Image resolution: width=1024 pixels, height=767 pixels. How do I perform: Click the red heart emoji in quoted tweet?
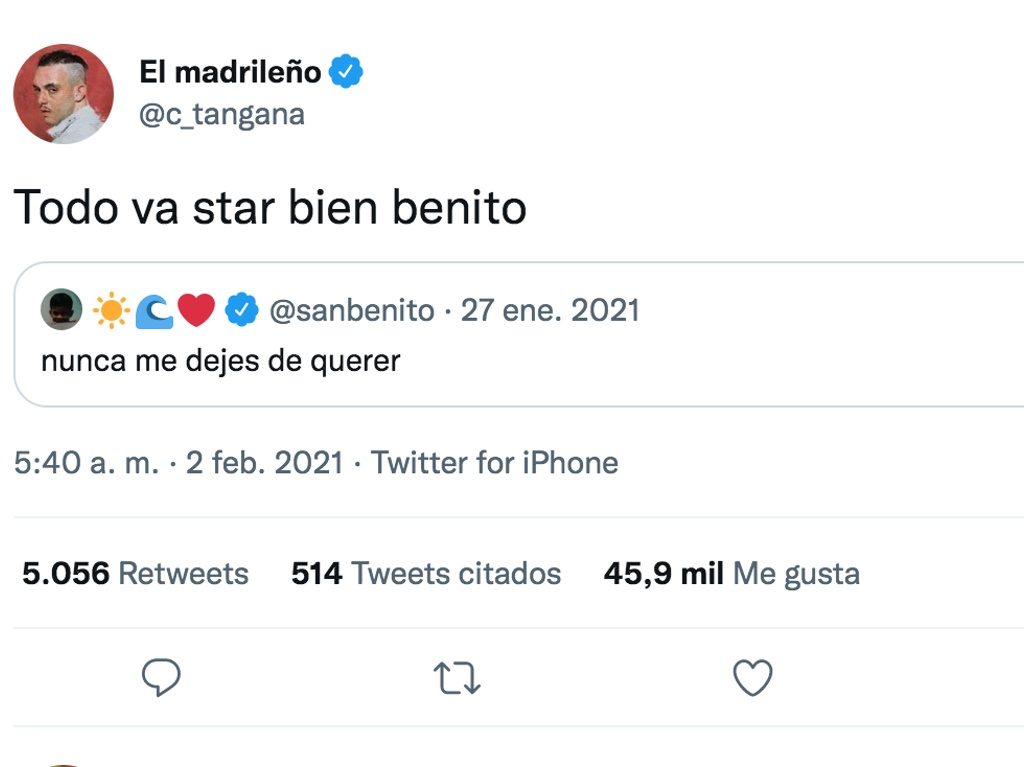[197, 310]
